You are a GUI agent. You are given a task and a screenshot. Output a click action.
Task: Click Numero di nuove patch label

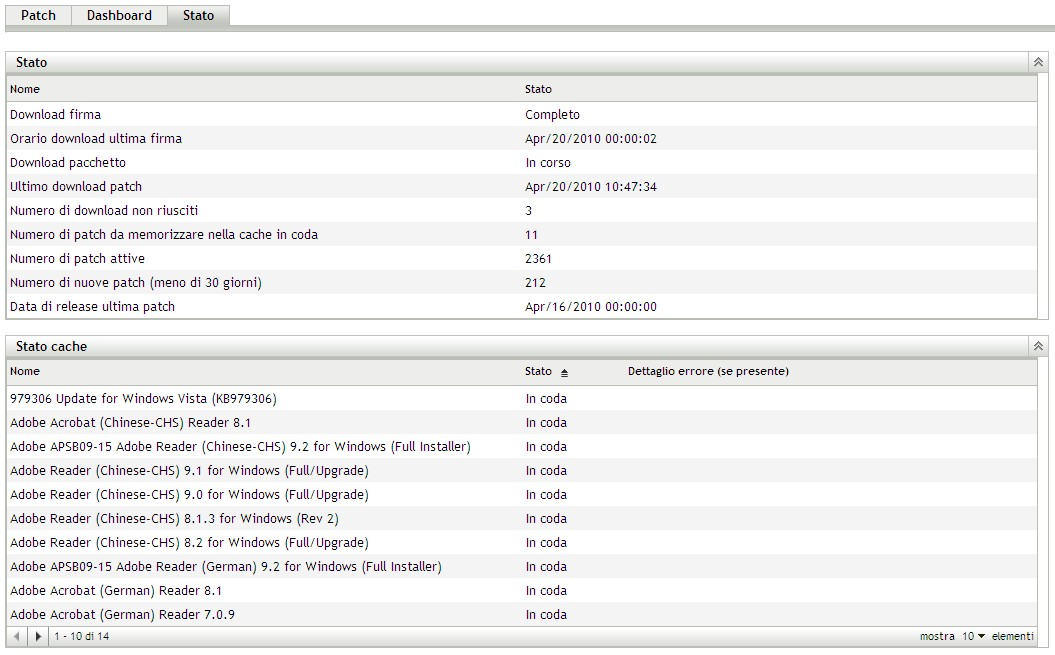point(136,283)
